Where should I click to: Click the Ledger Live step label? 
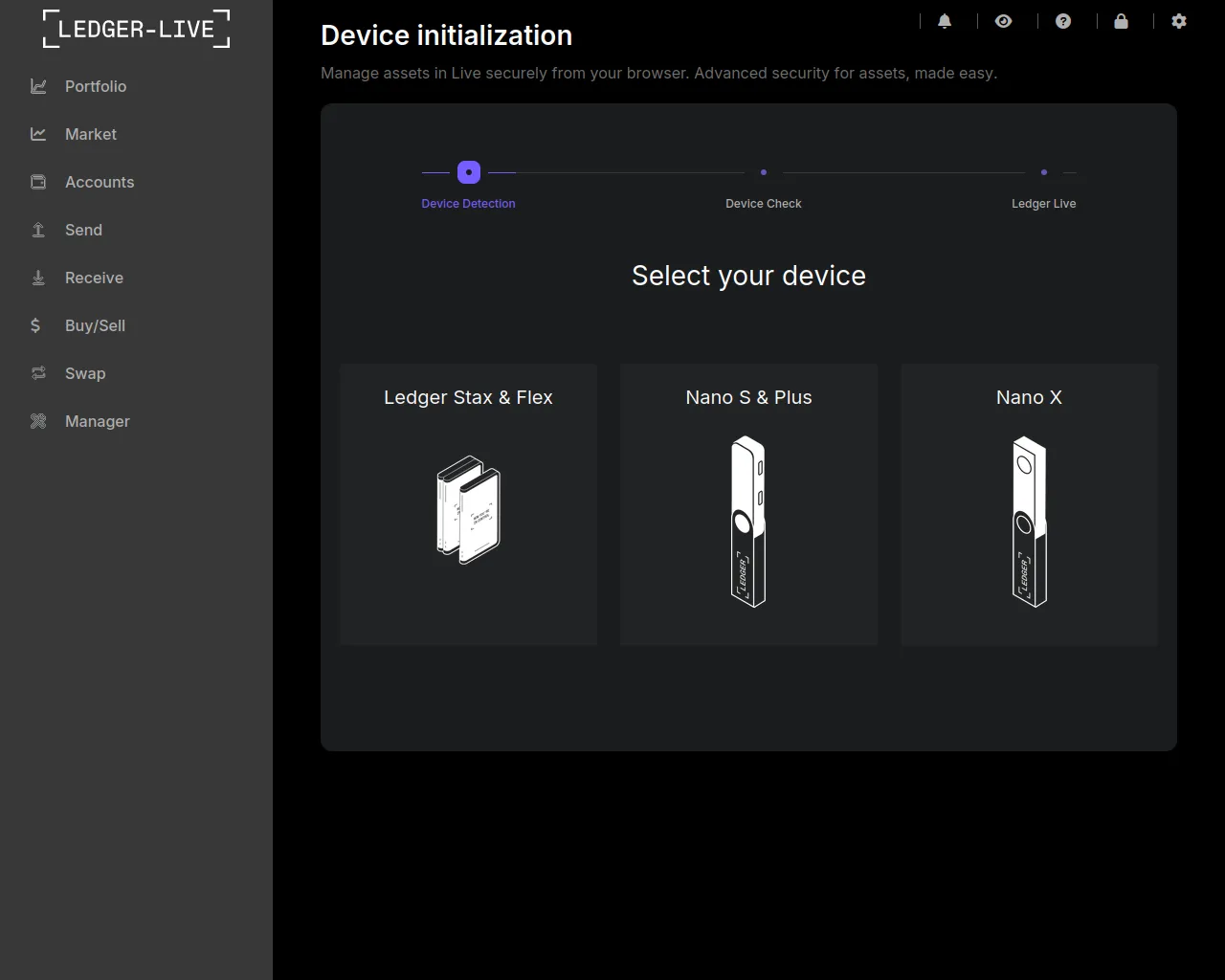[1043, 204]
